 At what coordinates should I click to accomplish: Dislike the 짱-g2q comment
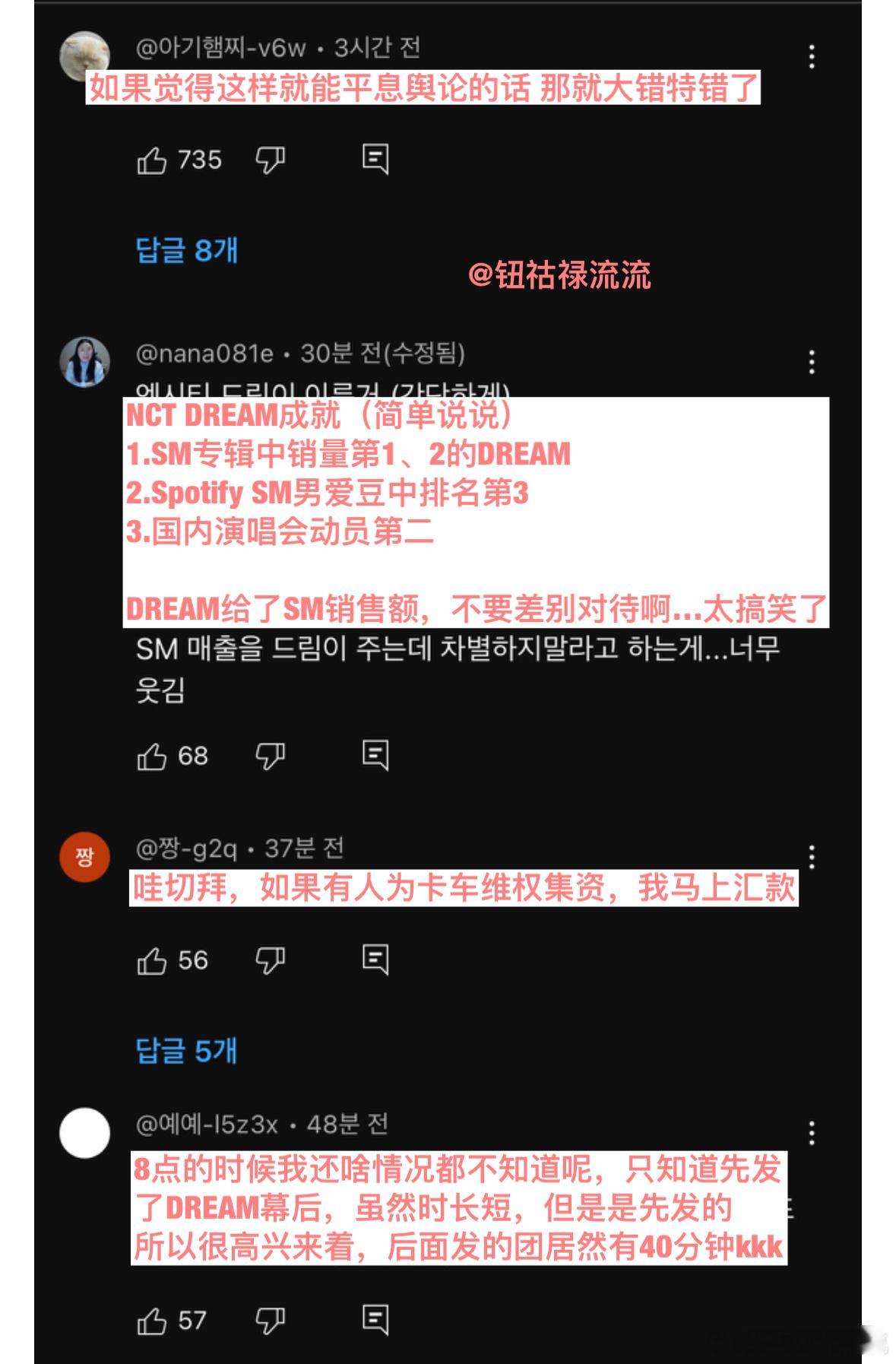(271, 961)
